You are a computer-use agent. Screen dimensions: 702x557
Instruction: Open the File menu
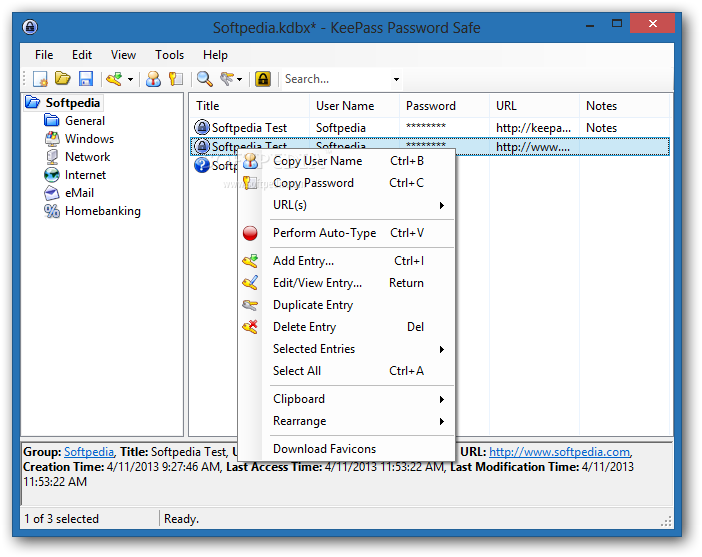click(x=44, y=55)
